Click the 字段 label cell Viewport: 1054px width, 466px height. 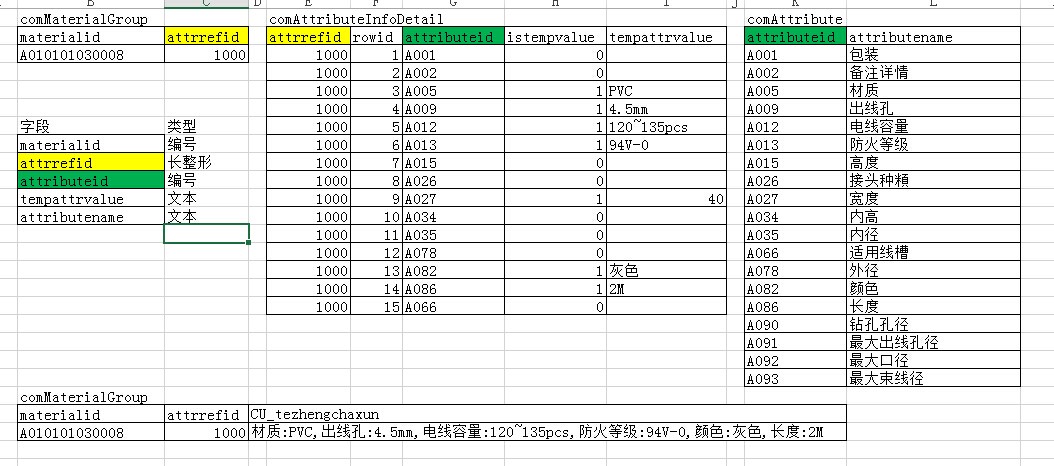91,126
